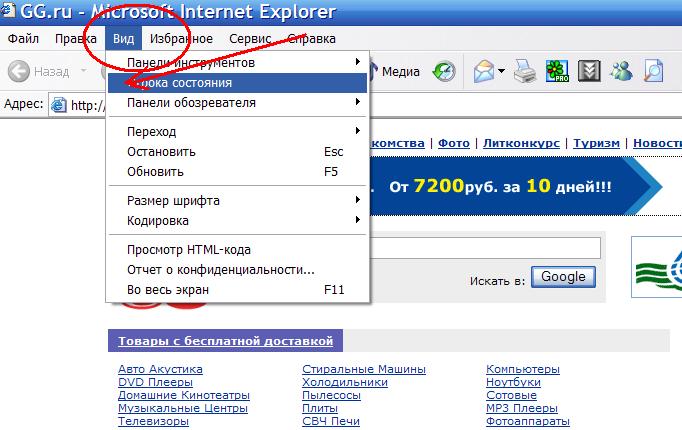
Task: Open Отчет о конфиденциальности
Action: tap(237, 270)
